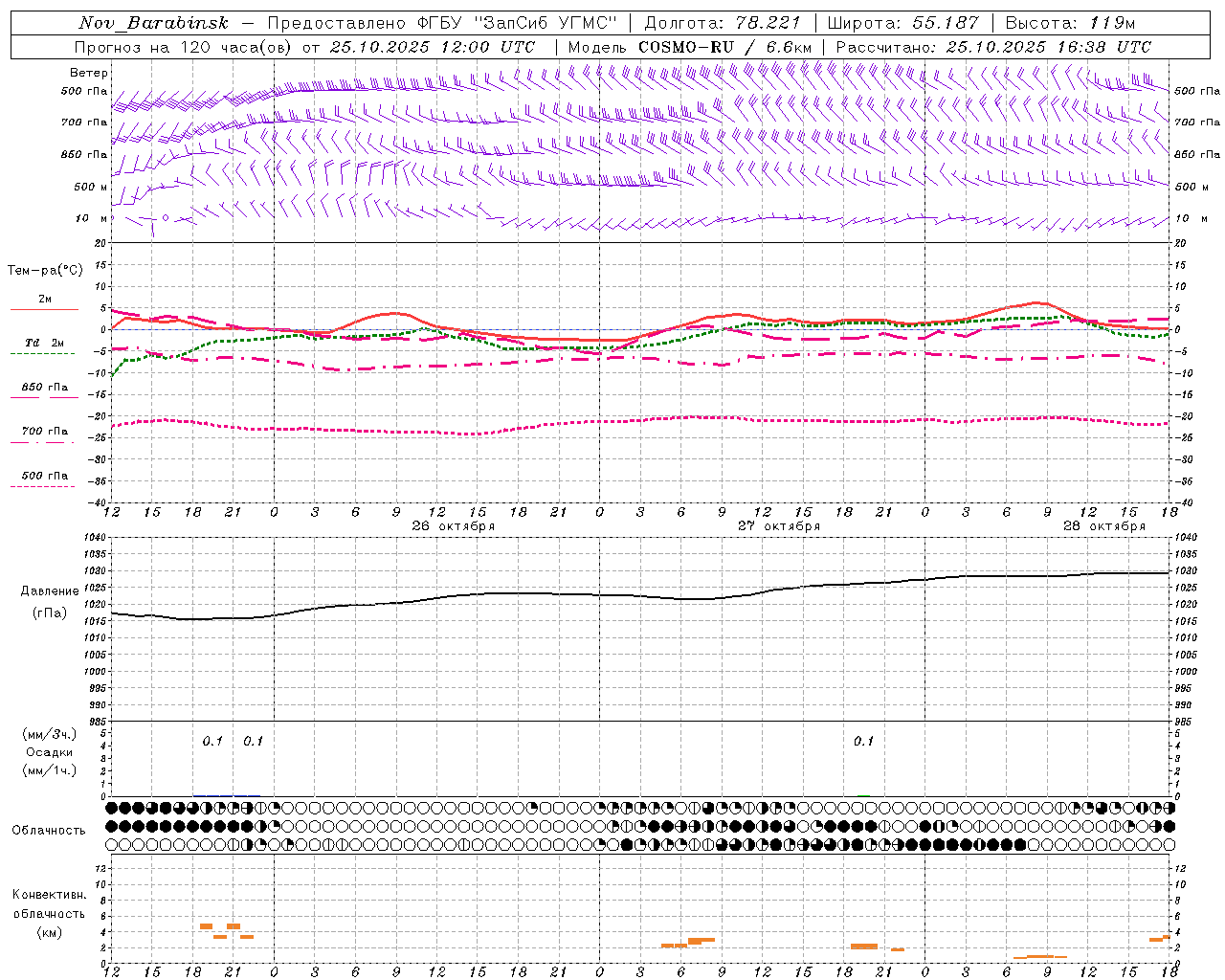The height and width of the screenshot is (980, 1225).
Task: Click long orange convective bar around 28 October 09 UTC
Action: click(x=1040, y=957)
